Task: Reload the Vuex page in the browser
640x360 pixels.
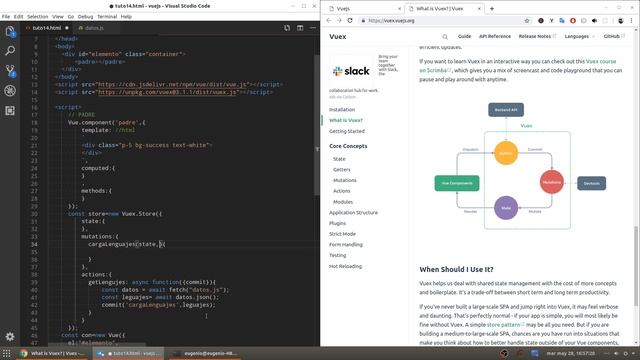Action: [350, 20]
